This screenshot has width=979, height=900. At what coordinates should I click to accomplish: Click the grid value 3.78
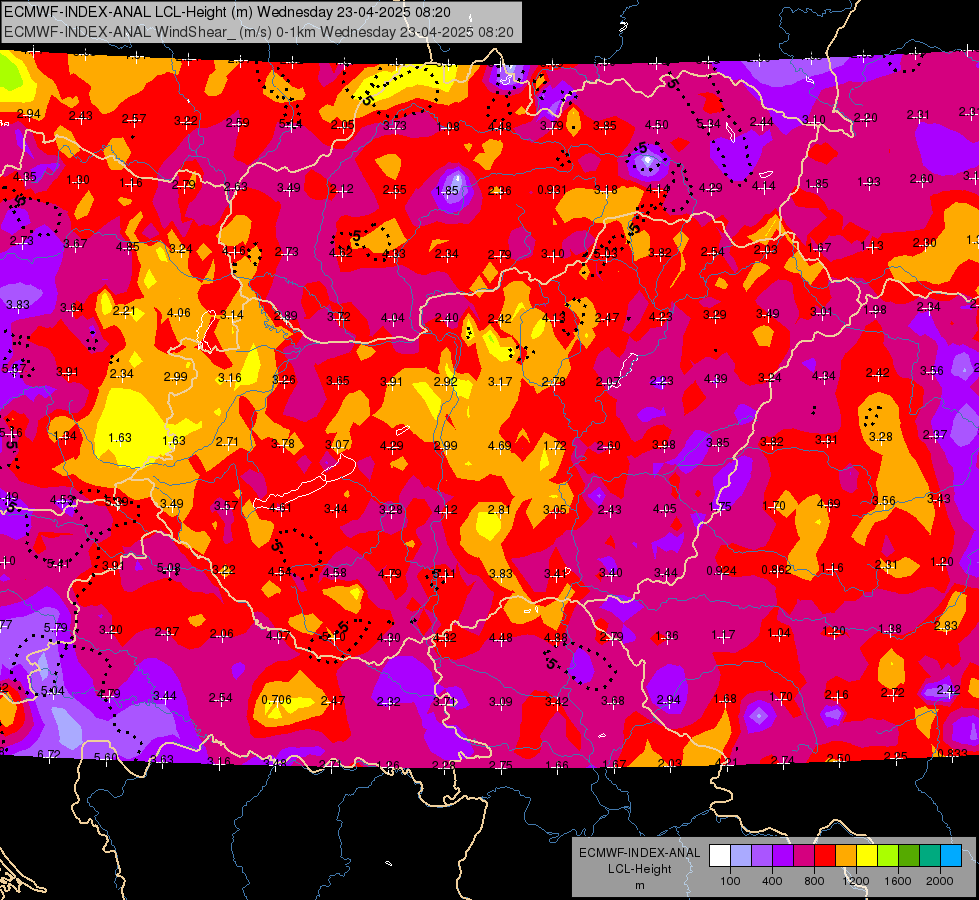tap(283, 444)
